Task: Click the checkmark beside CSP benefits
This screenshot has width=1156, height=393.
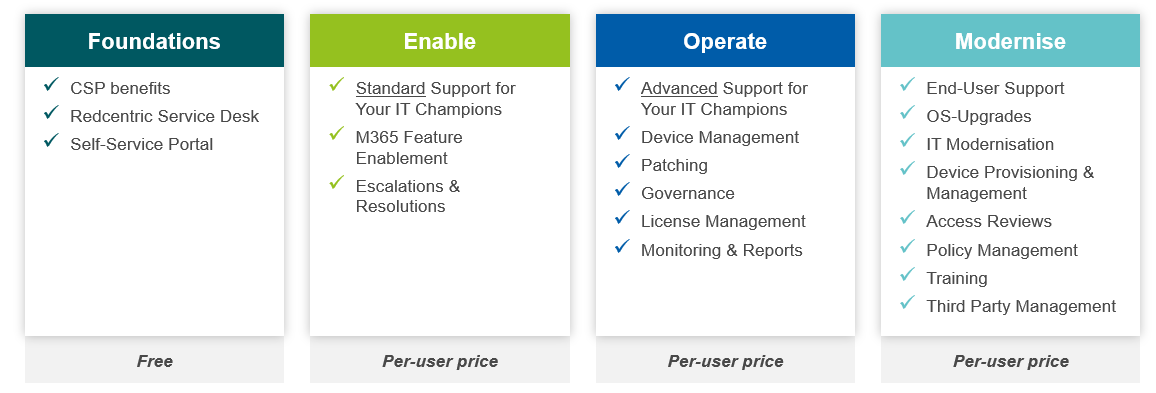Action: (51, 85)
